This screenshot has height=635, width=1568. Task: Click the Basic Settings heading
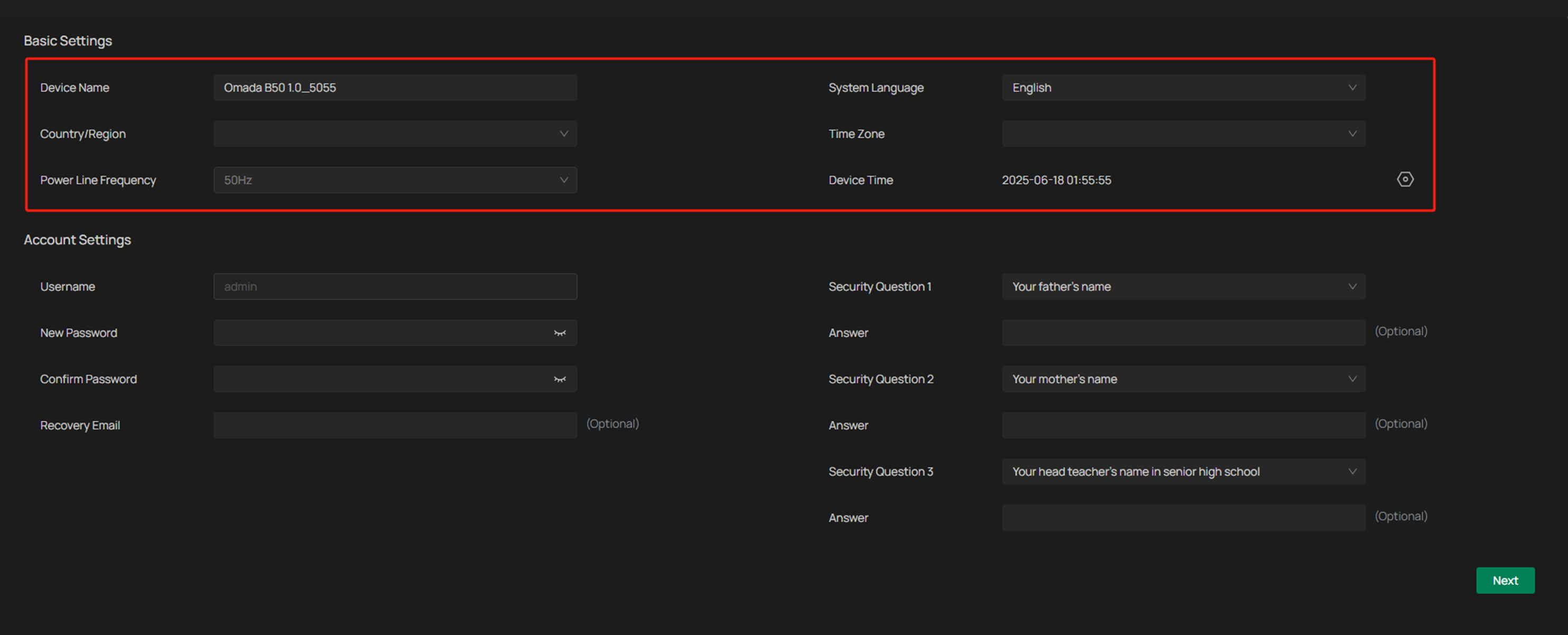[x=68, y=41]
